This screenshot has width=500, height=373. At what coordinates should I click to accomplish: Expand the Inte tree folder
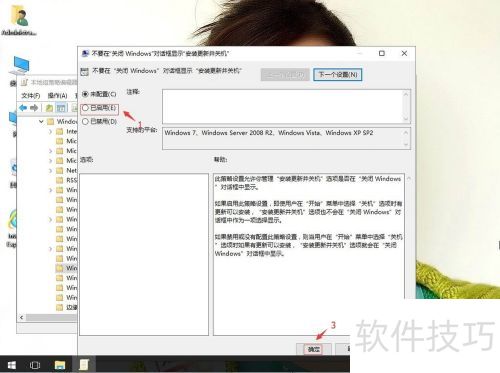[50, 131]
